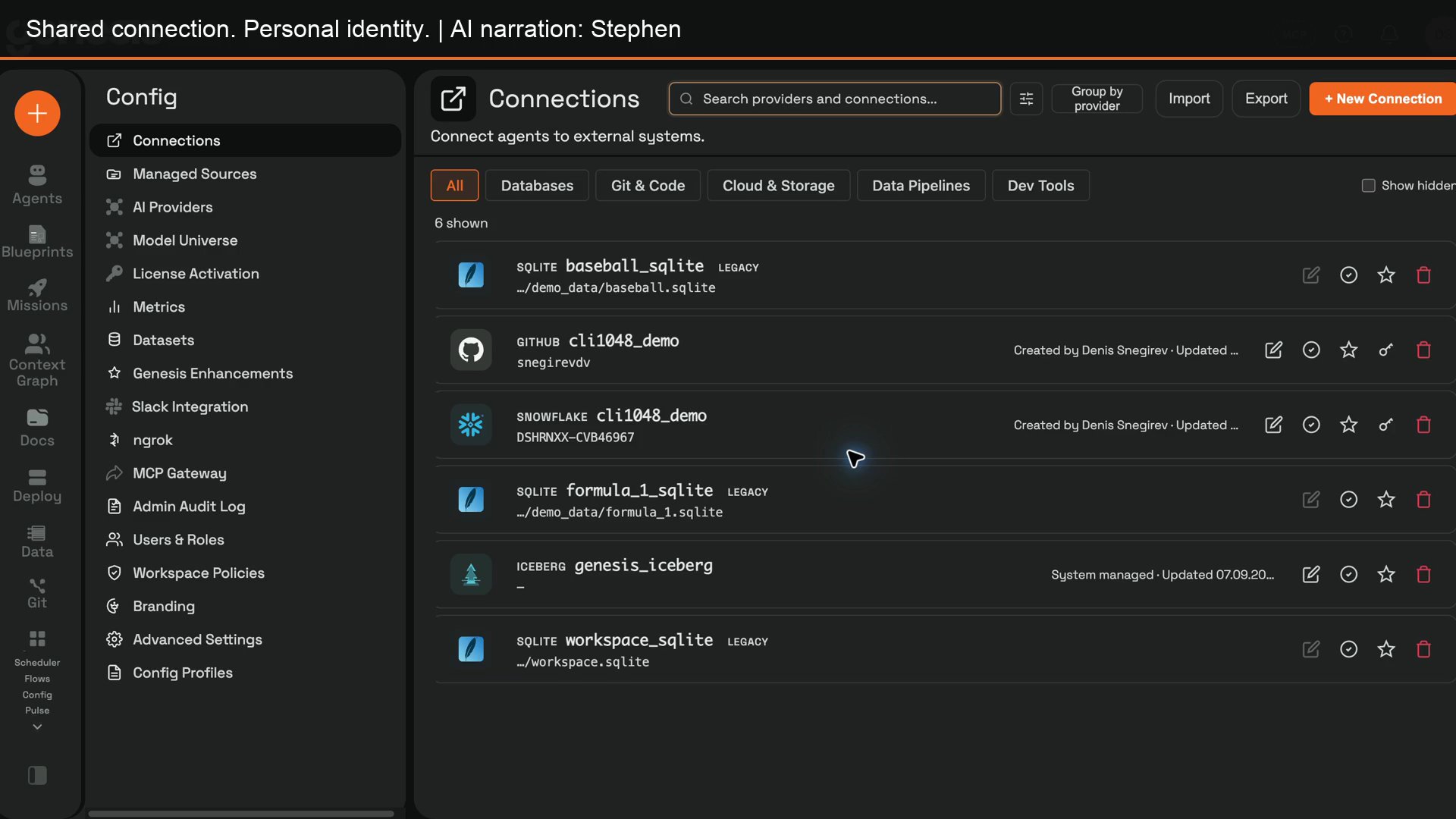Click the orange plus create button

37,113
